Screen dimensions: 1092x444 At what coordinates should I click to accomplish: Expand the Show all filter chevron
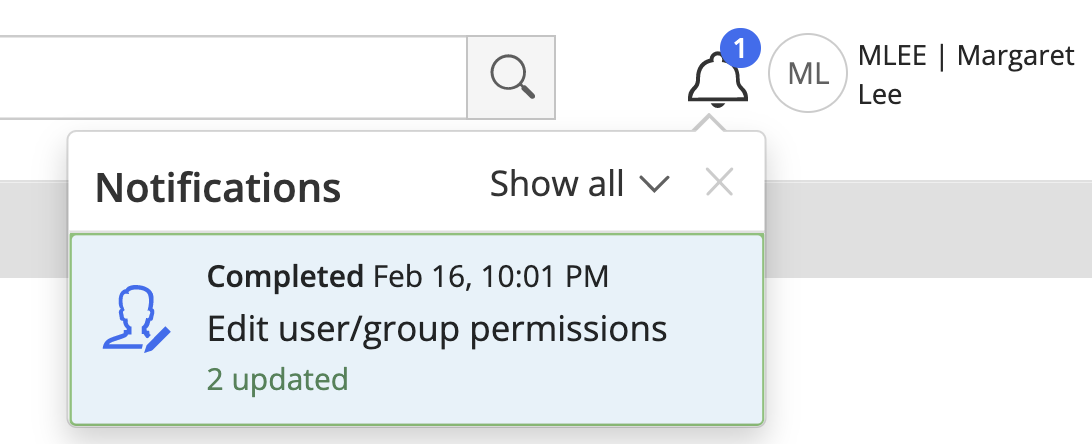tap(654, 184)
